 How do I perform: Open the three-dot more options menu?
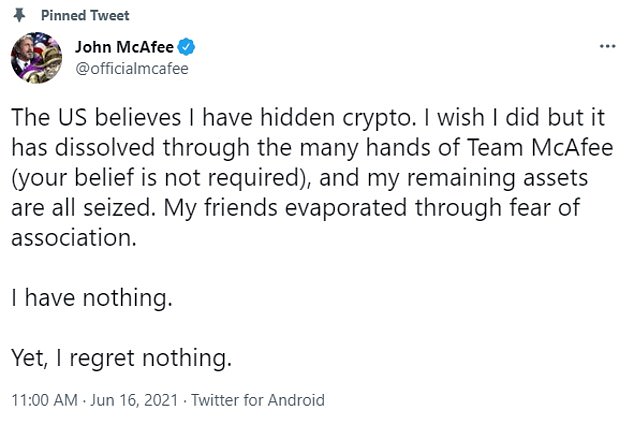[607, 47]
